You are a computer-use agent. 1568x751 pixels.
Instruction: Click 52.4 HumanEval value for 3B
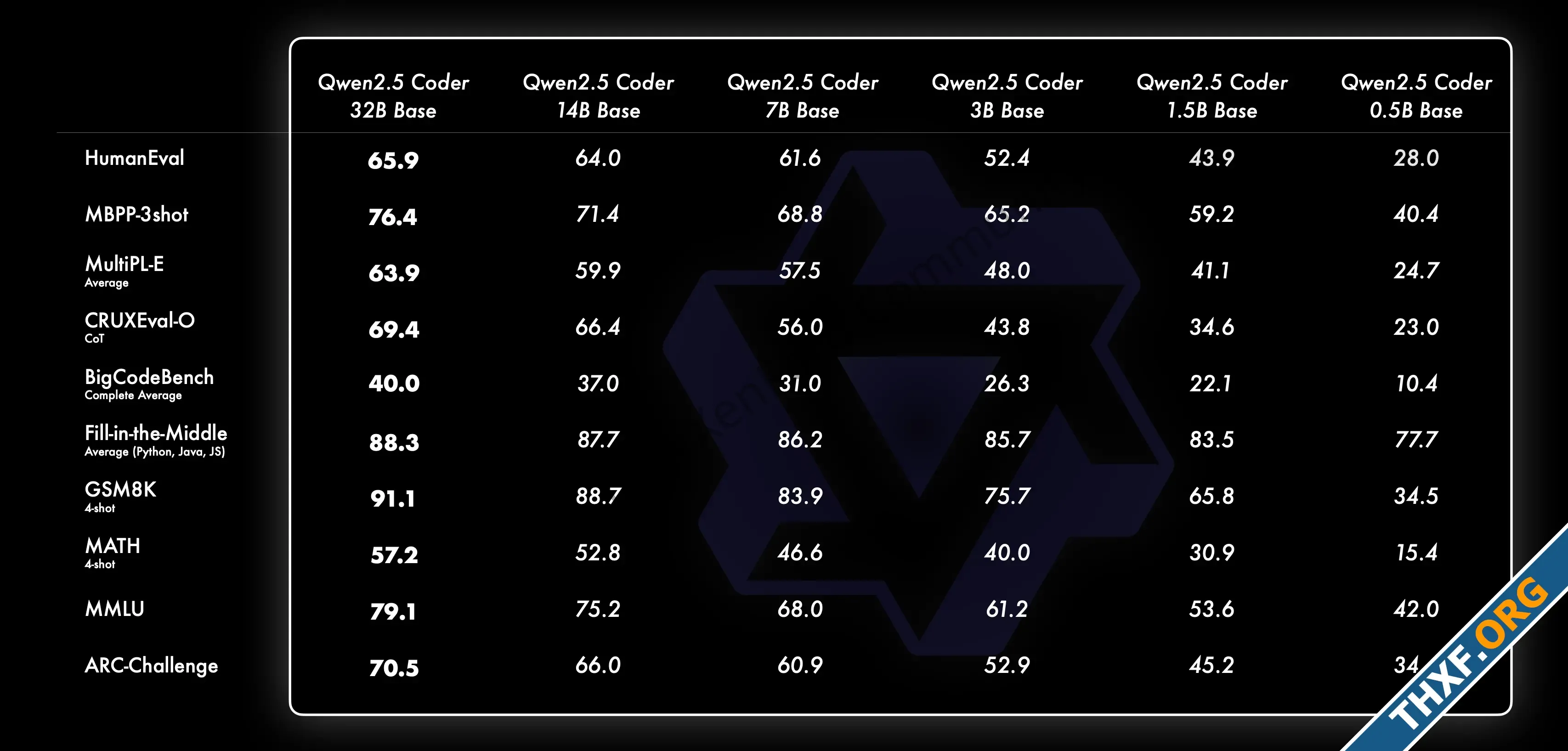1008,158
